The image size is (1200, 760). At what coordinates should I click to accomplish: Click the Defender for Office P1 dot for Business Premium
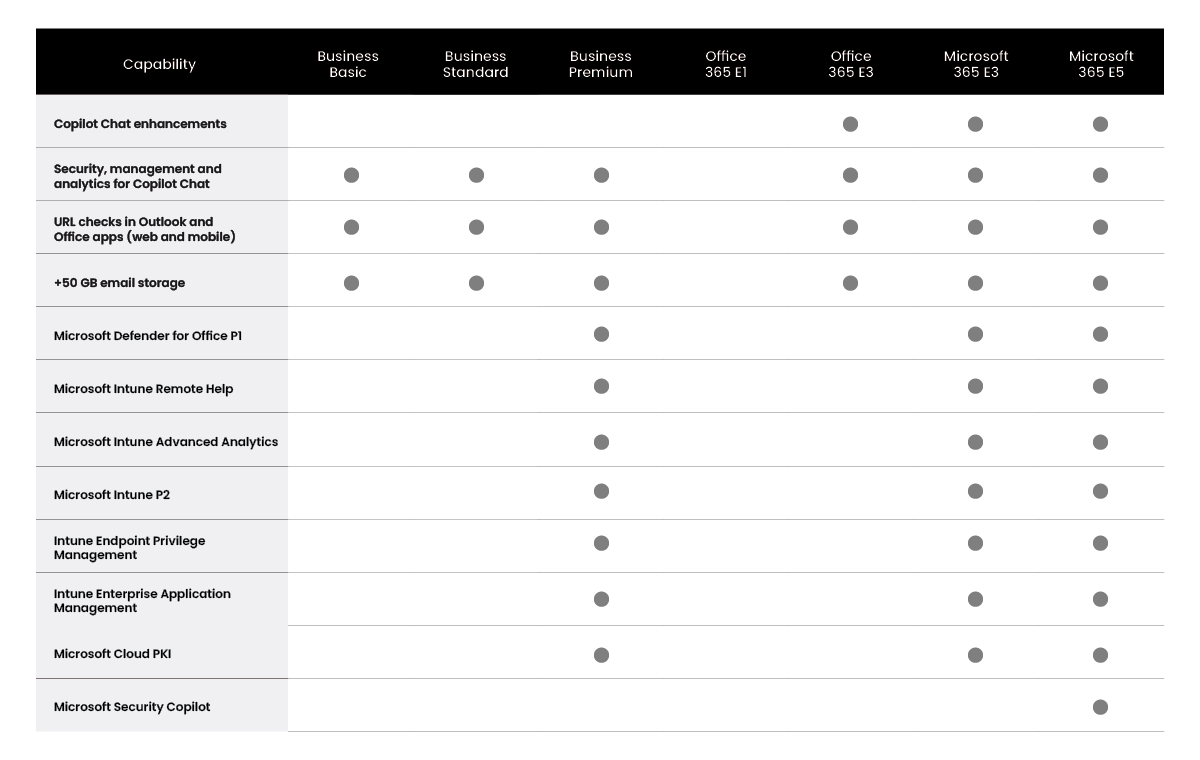pos(601,334)
